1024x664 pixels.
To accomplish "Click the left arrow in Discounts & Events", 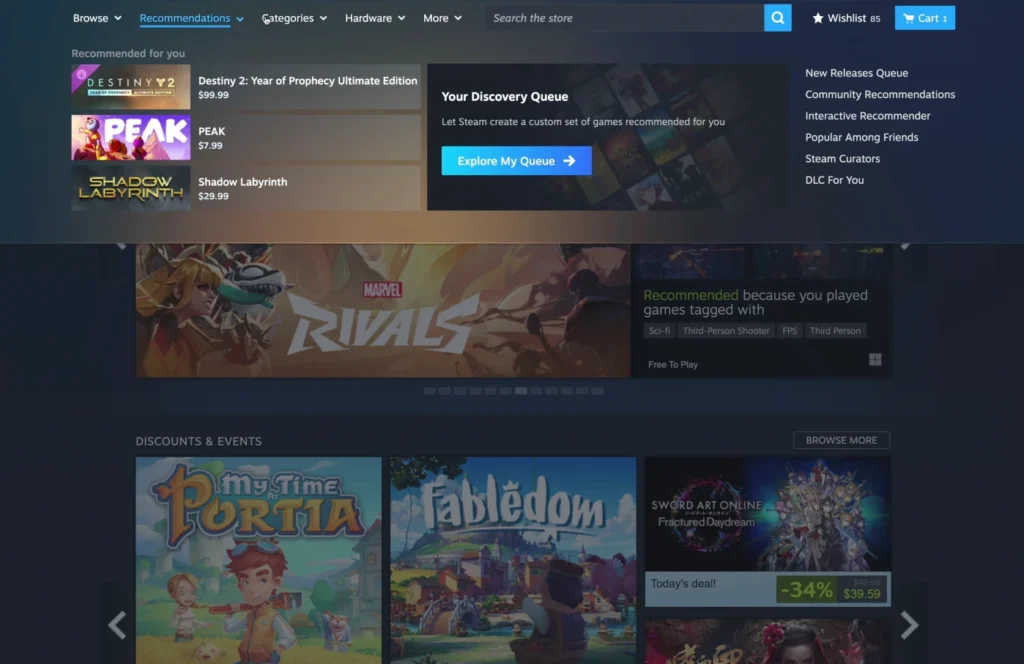I will [116, 625].
